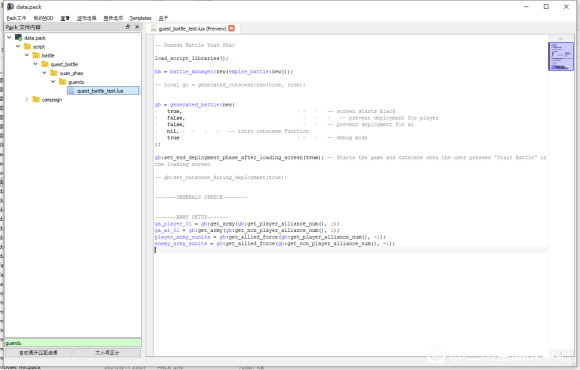Screen dimensions: 580x370
Task: Click the app icon in title bar
Action: [10, 7]
